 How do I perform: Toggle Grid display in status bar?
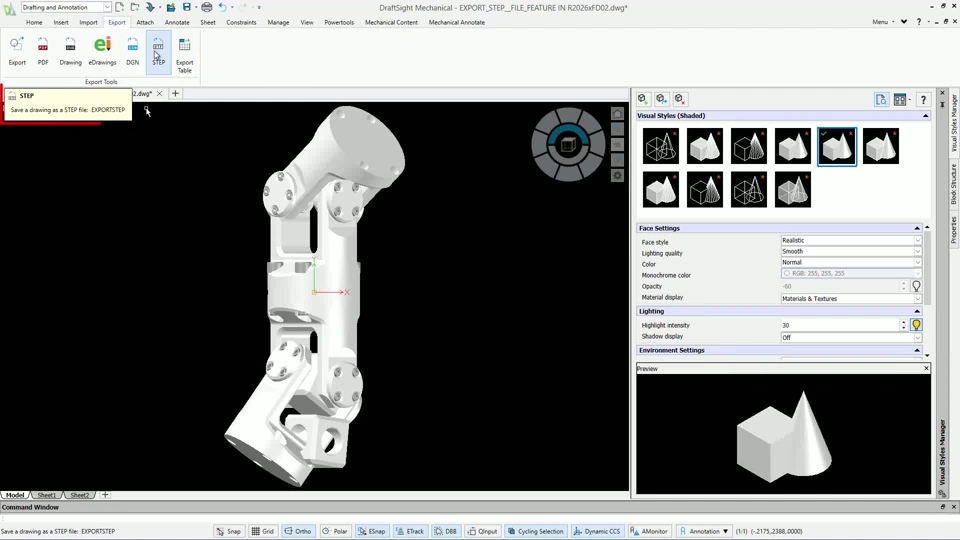click(x=263, y=531)
